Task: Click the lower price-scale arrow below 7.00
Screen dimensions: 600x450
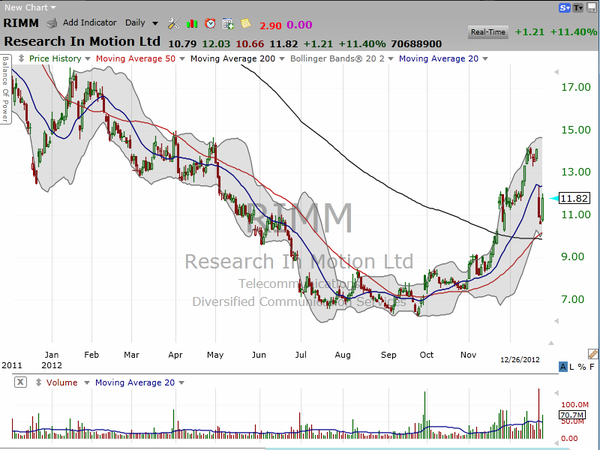Action: point(556,321)
